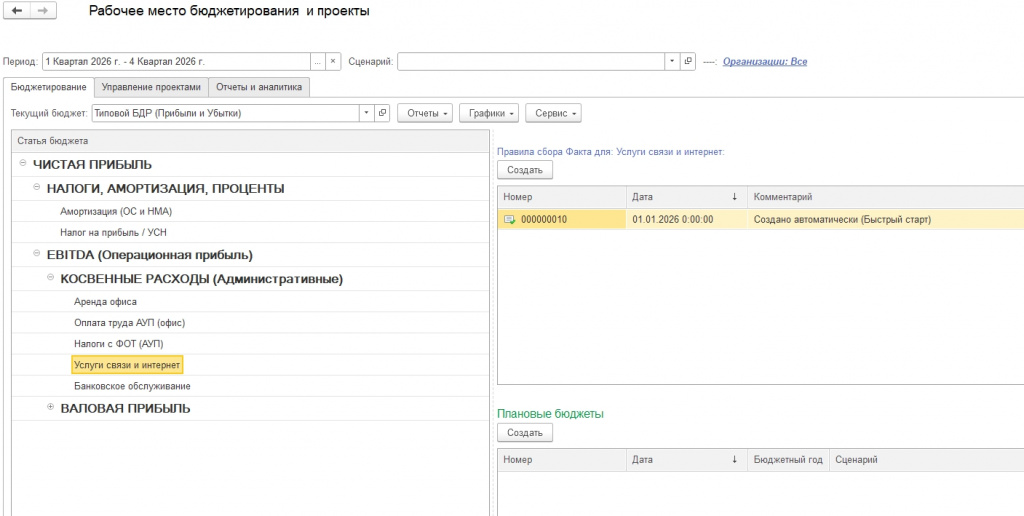This screenshot has height=516, width=1024.
Task: Clear the period field with X
Action: [x=332, y=61]
